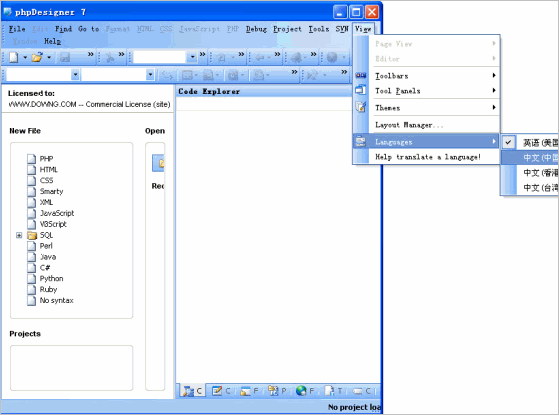
Task: Click the phpDesigner app icon in title bar
Action: tap(7, 12)
